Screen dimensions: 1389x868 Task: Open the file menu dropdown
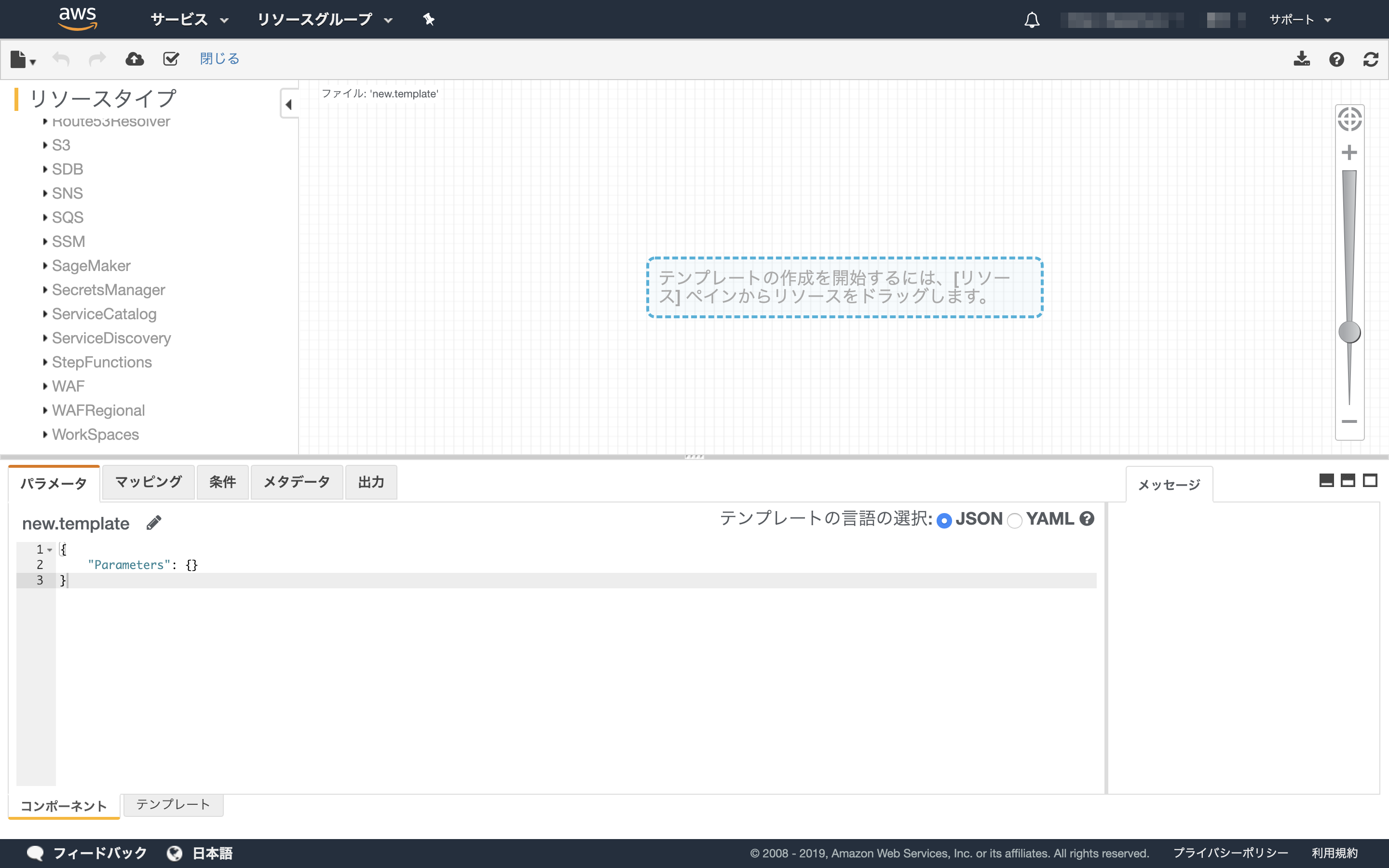click(23, 59)
